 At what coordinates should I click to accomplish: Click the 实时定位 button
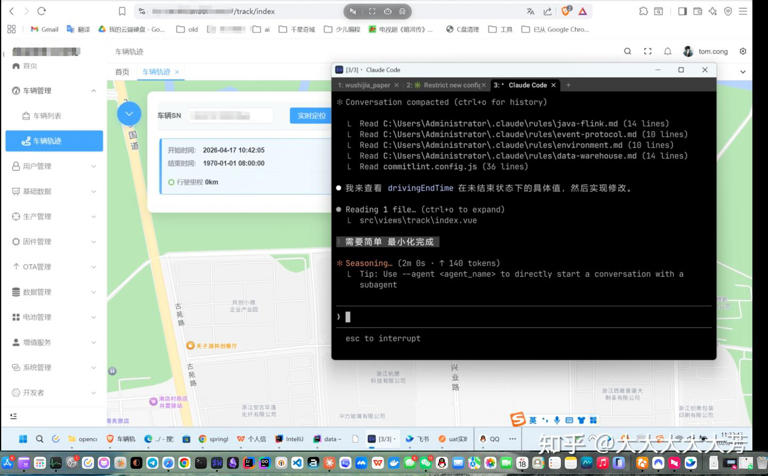[x=311, y=116]
